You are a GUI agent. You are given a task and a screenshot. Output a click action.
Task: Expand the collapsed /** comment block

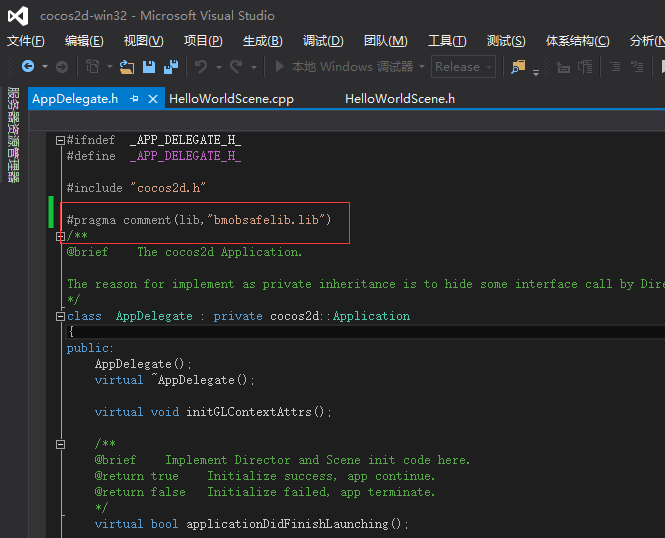(x=60, y=236)
